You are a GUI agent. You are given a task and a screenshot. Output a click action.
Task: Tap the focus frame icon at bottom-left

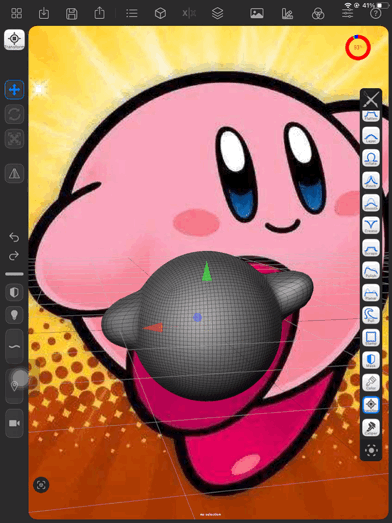pyautogui.click(x=41, y=485)
